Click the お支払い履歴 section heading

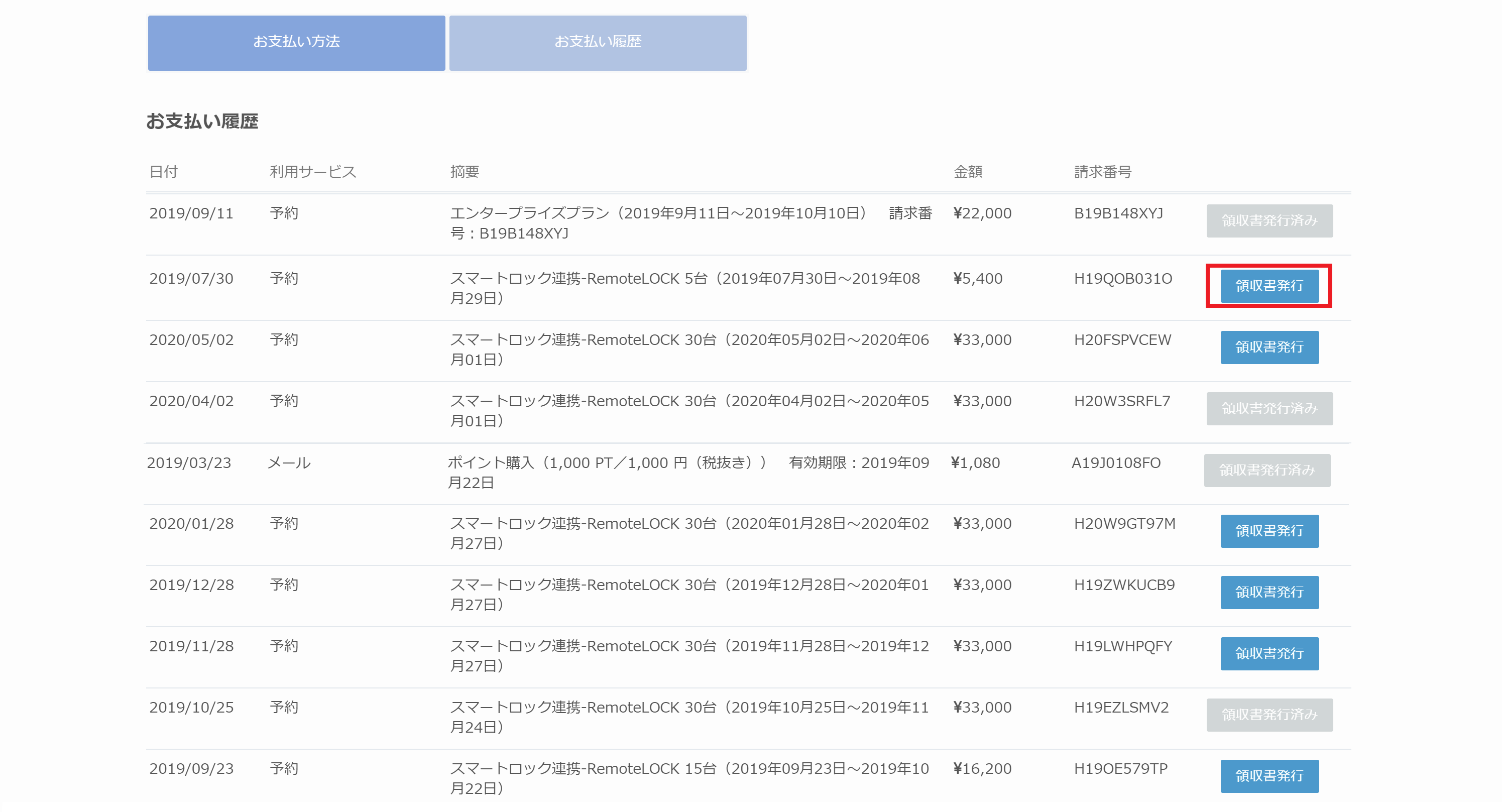(202, 121)
